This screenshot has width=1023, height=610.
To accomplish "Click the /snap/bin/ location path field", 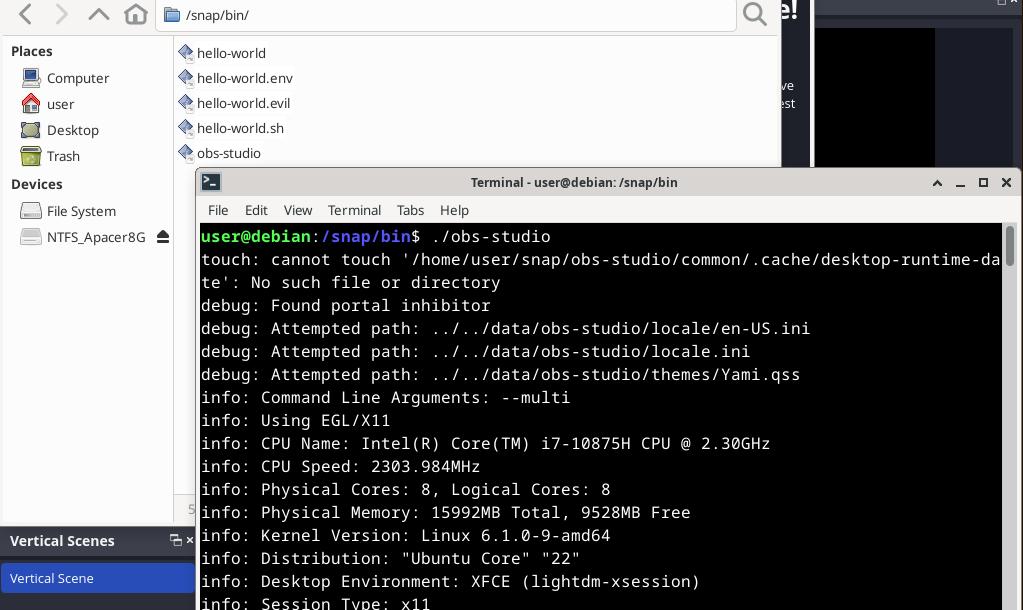I will click(450, 15).
